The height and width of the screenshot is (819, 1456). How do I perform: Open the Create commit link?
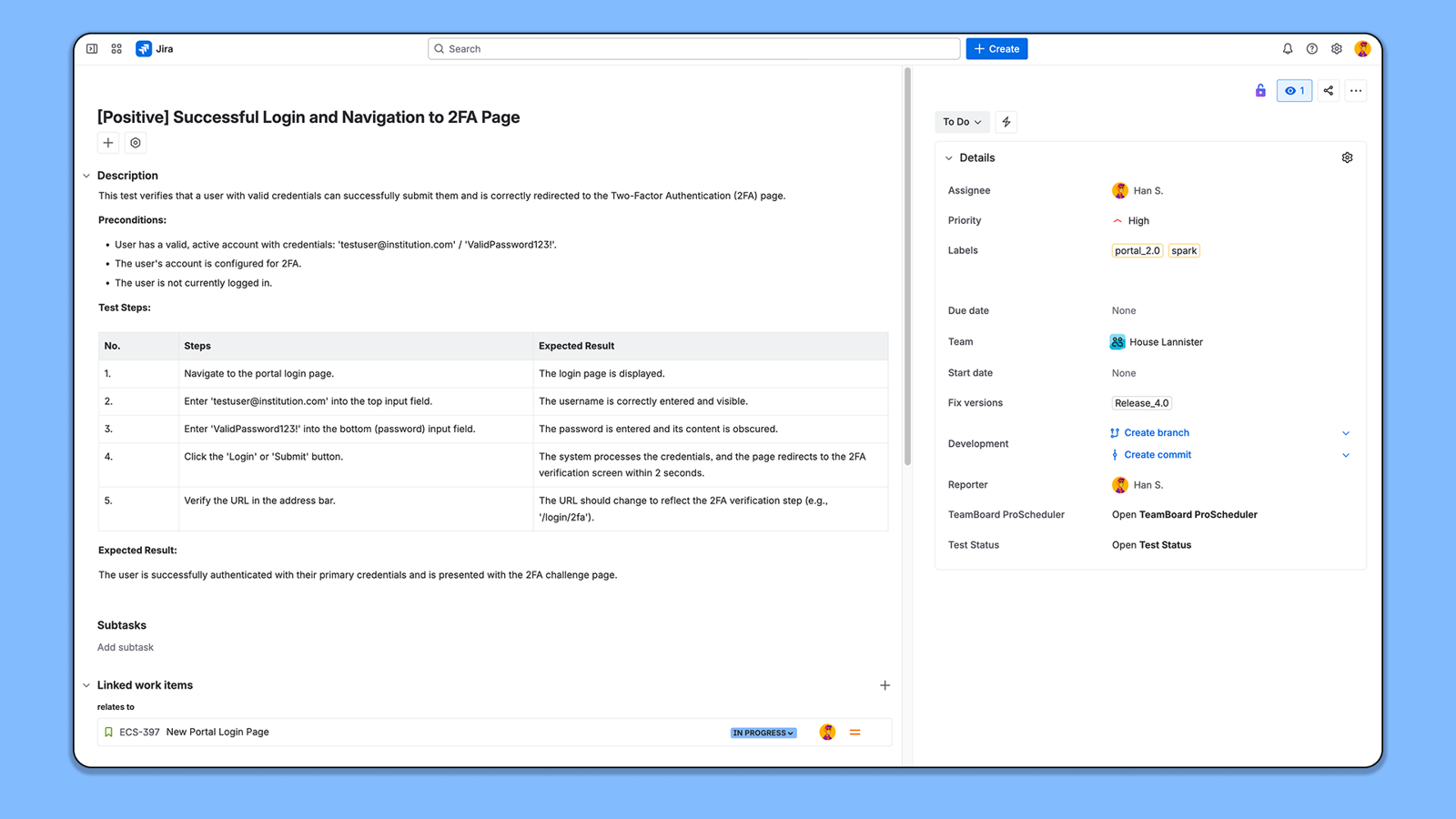point(1158,455)
